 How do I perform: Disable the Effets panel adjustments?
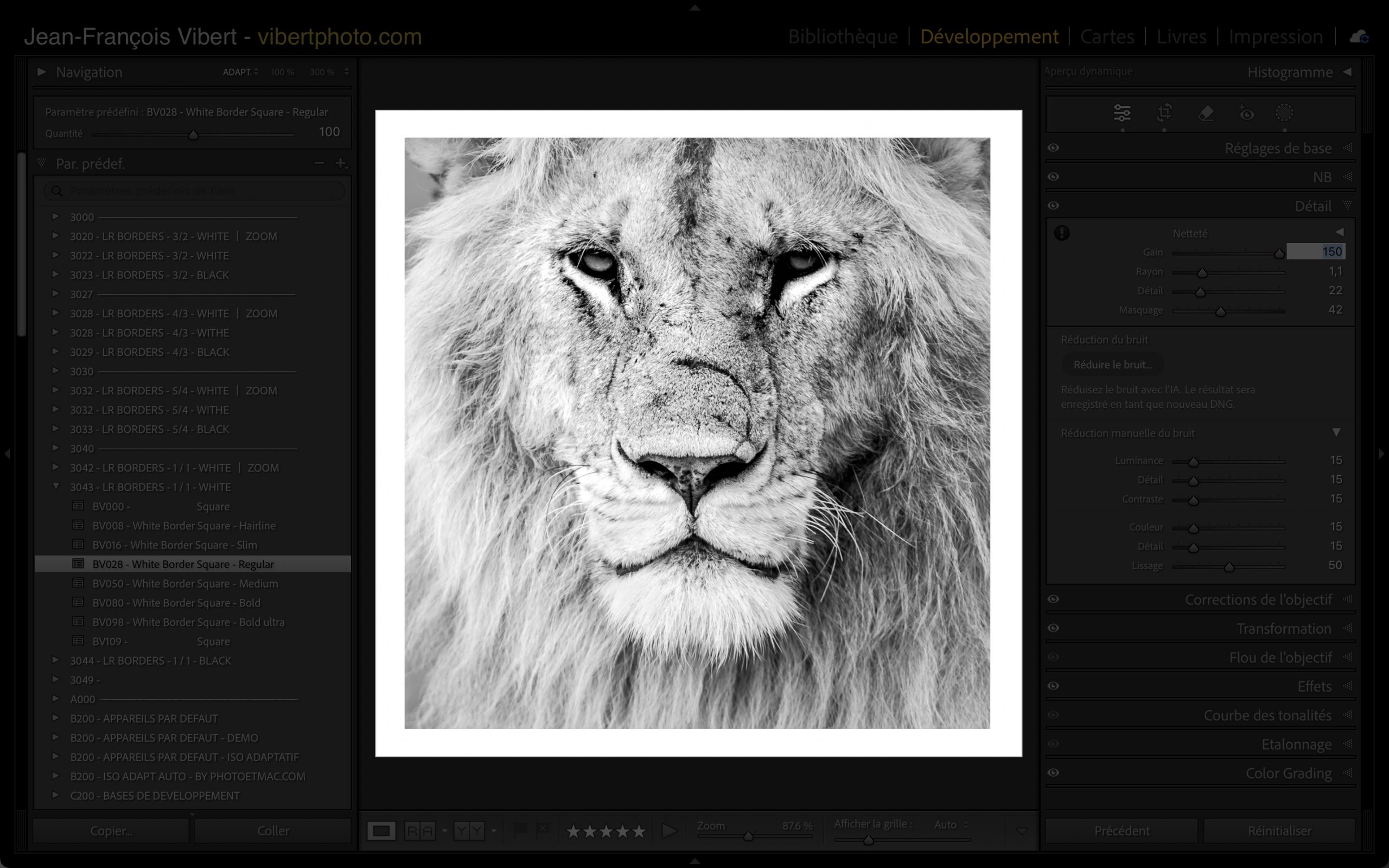pyautogui.click(x=1053, y=686)
